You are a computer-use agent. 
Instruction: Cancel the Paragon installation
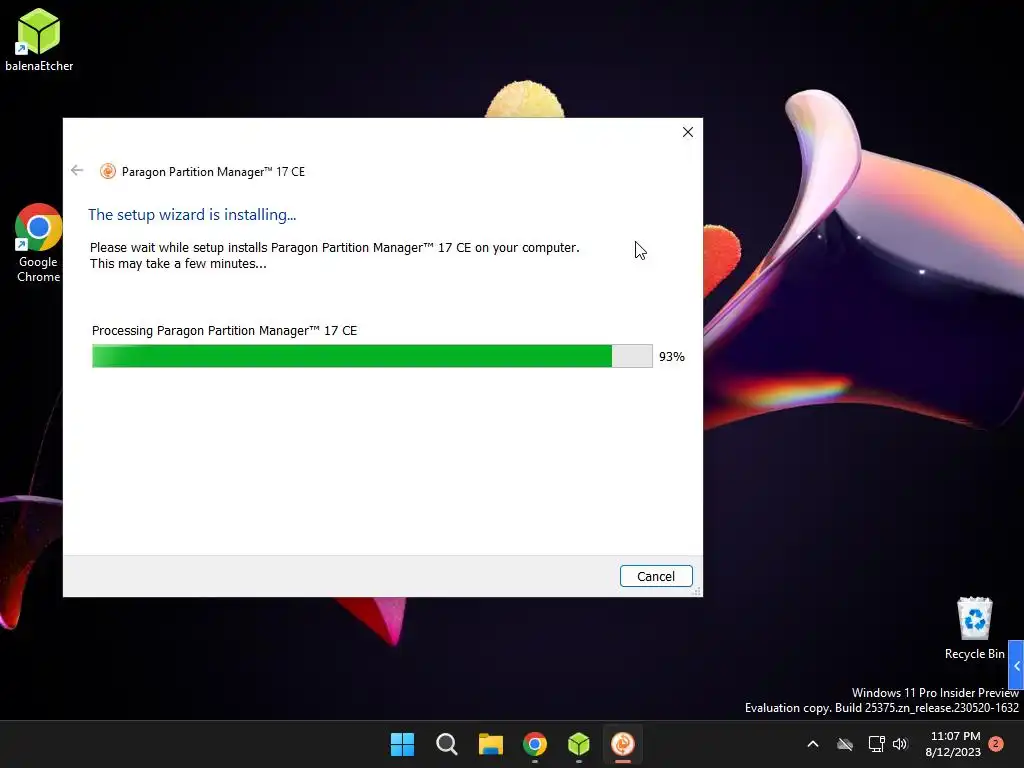[656, 576]
